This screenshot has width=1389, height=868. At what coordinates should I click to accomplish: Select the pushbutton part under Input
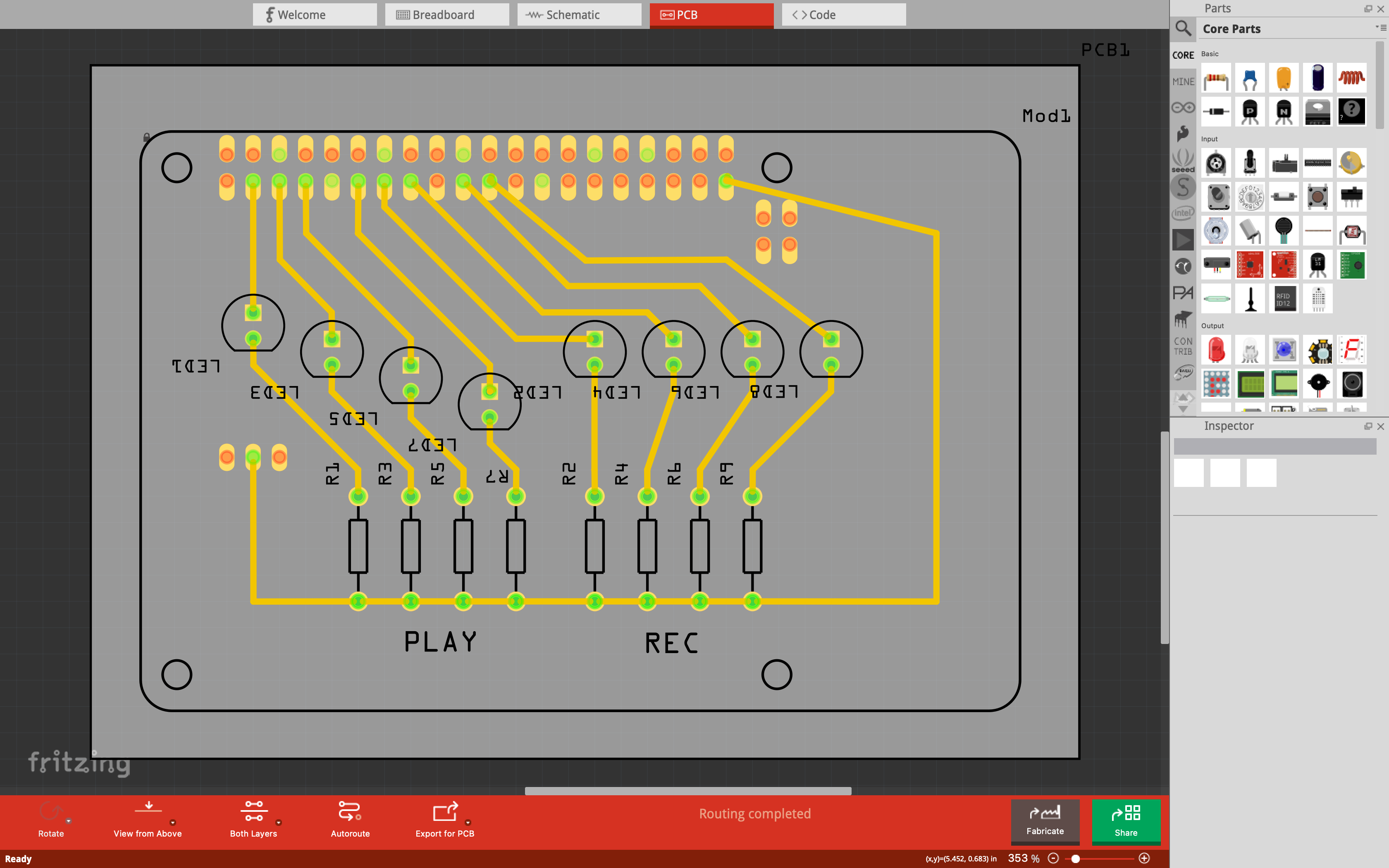1317,197
